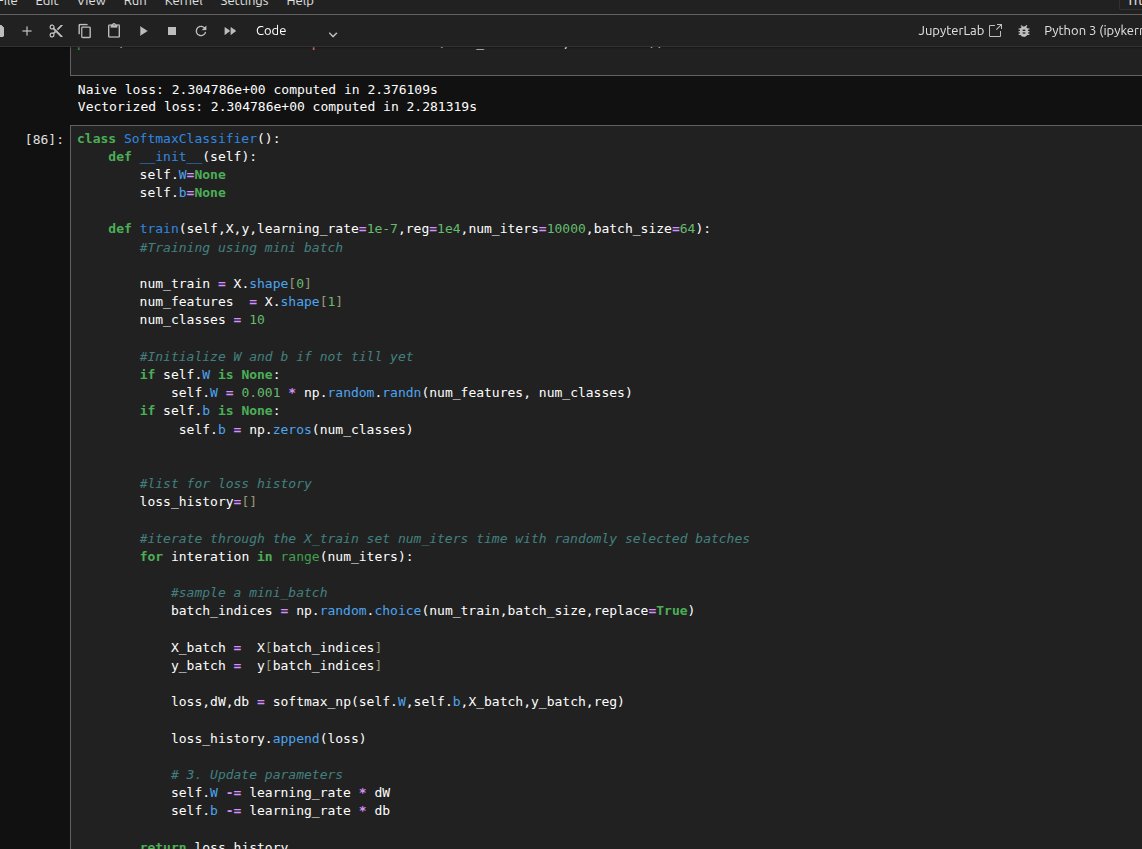The image size is (1142, 849).
Task: Open the Run menu
Action: click(135, 3)
